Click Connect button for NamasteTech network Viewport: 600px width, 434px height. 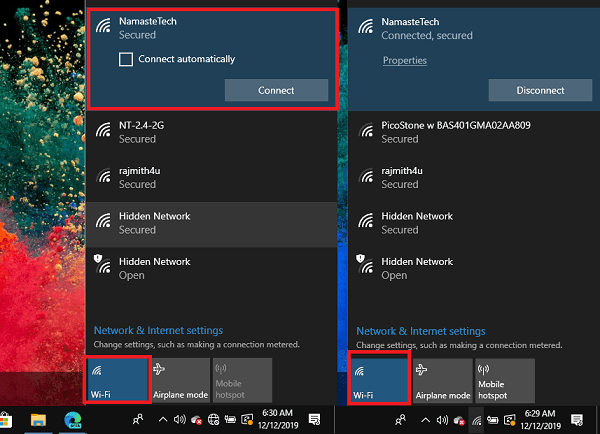[x=276, y=90]
